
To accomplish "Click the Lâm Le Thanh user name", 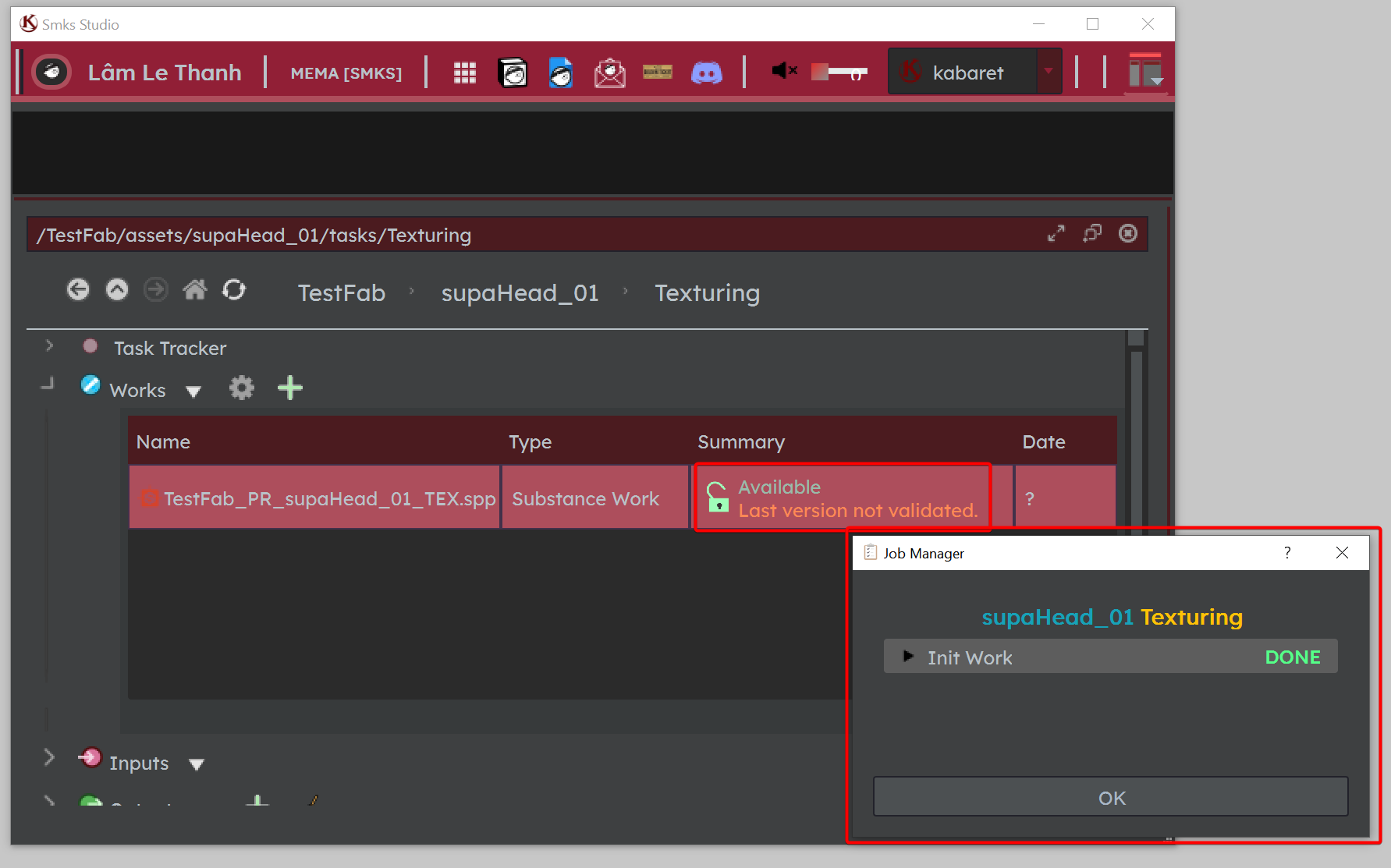I will tap(165, 73).
